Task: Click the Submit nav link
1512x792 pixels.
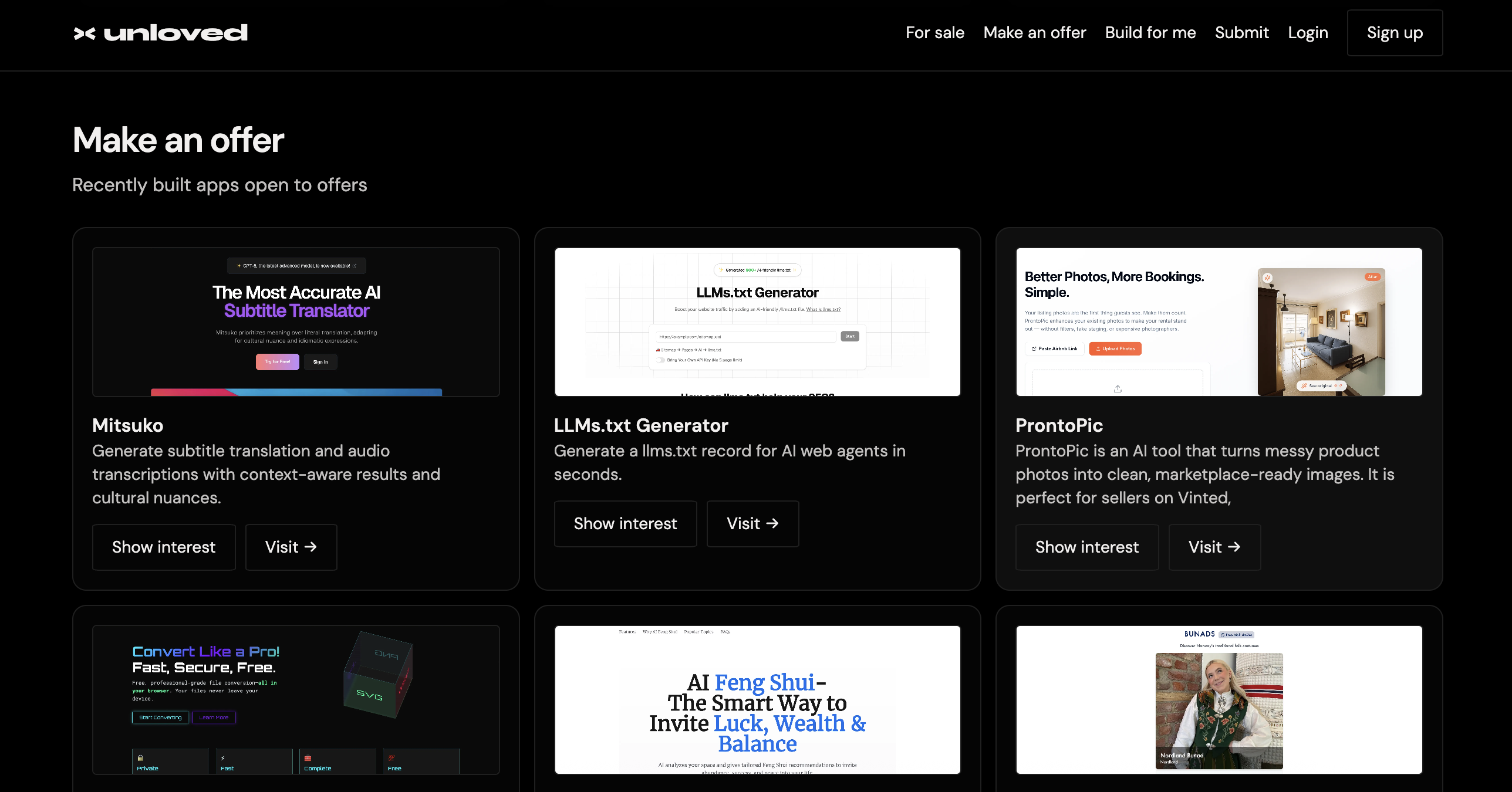Action: pos(1241,33)
